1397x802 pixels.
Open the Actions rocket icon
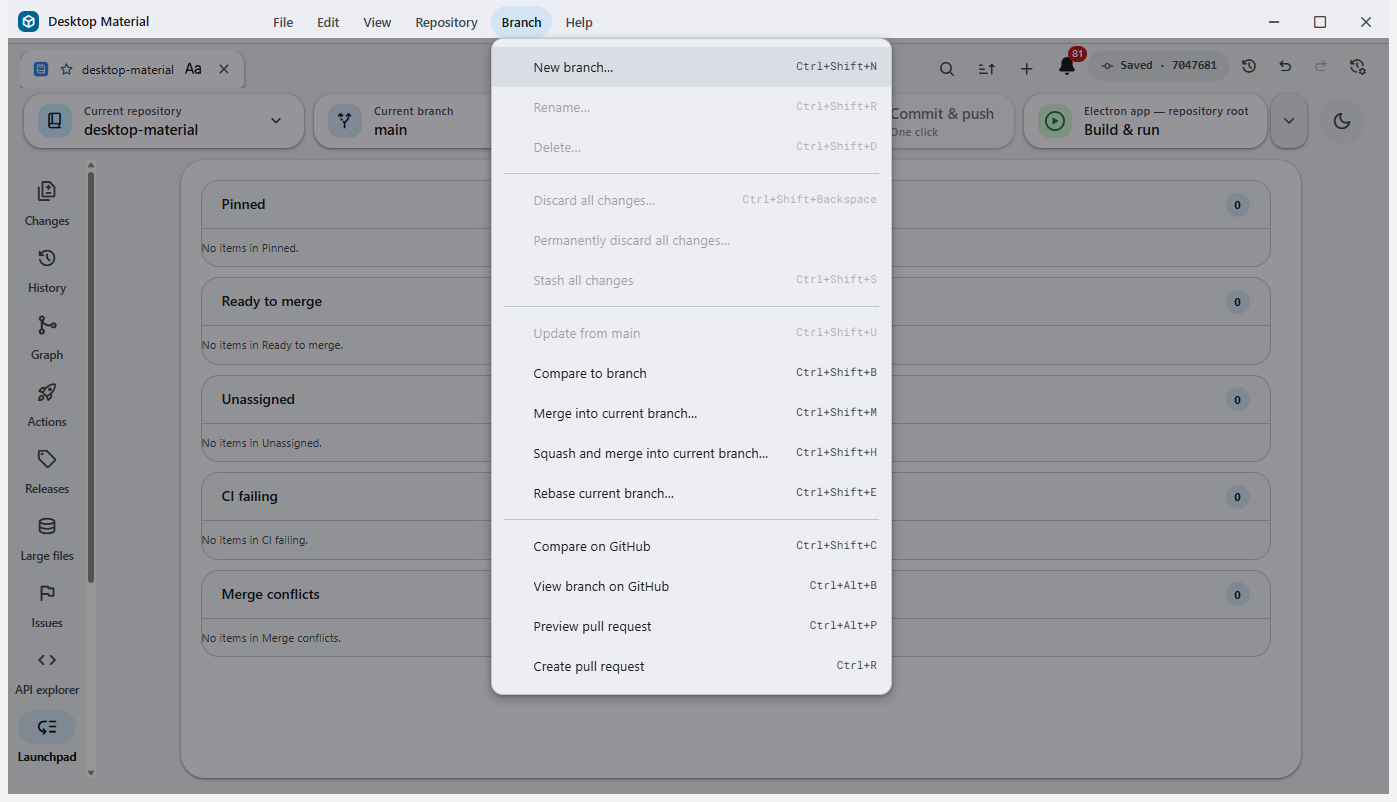pos(47,392)
